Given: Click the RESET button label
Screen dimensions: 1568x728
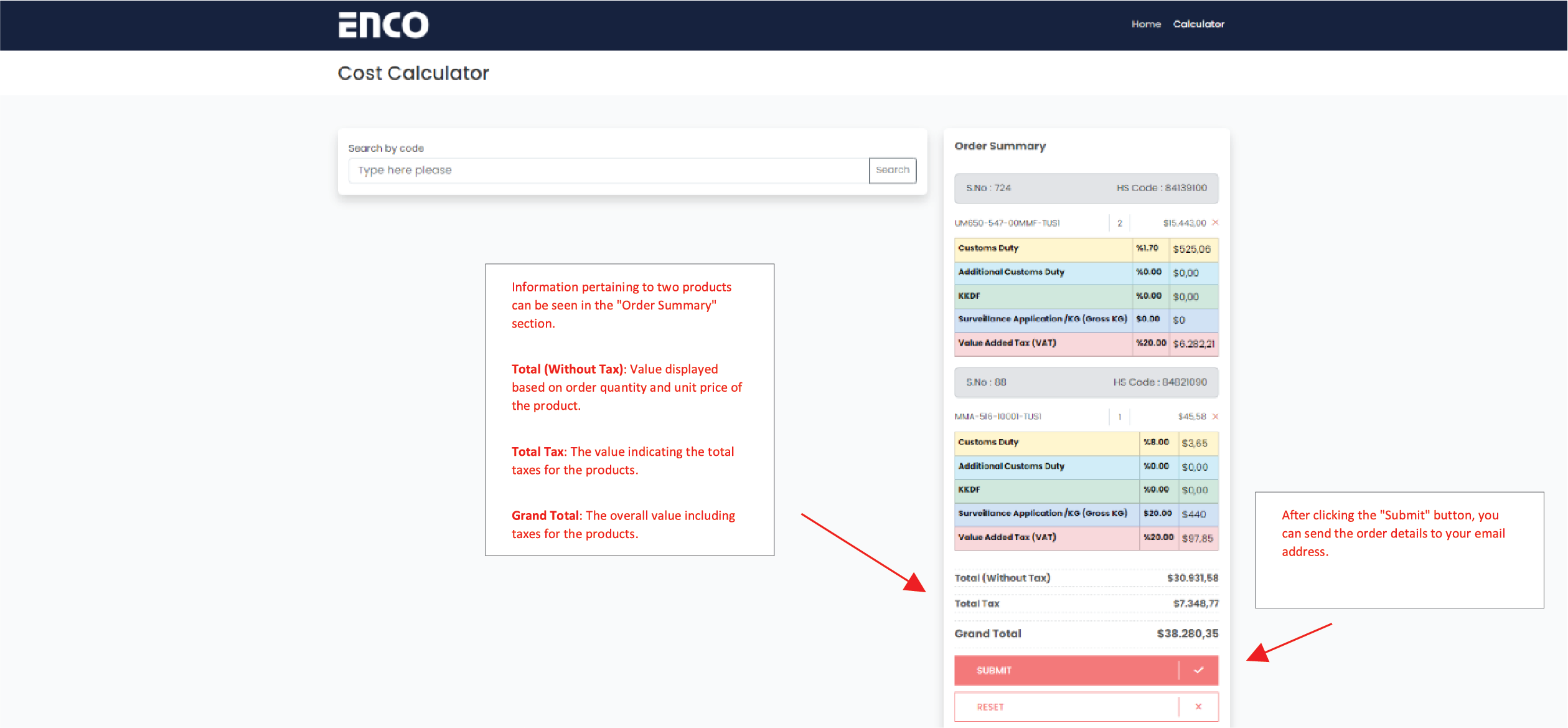Looking at the screenshot, I should tap(990, 707).
